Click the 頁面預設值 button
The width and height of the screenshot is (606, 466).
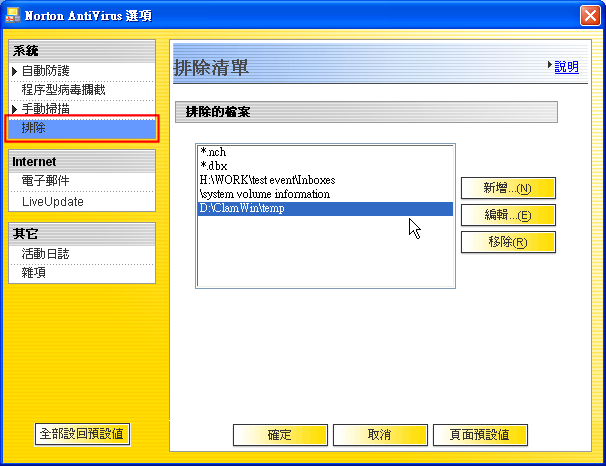pyautogui.click(x=480, y=435)
